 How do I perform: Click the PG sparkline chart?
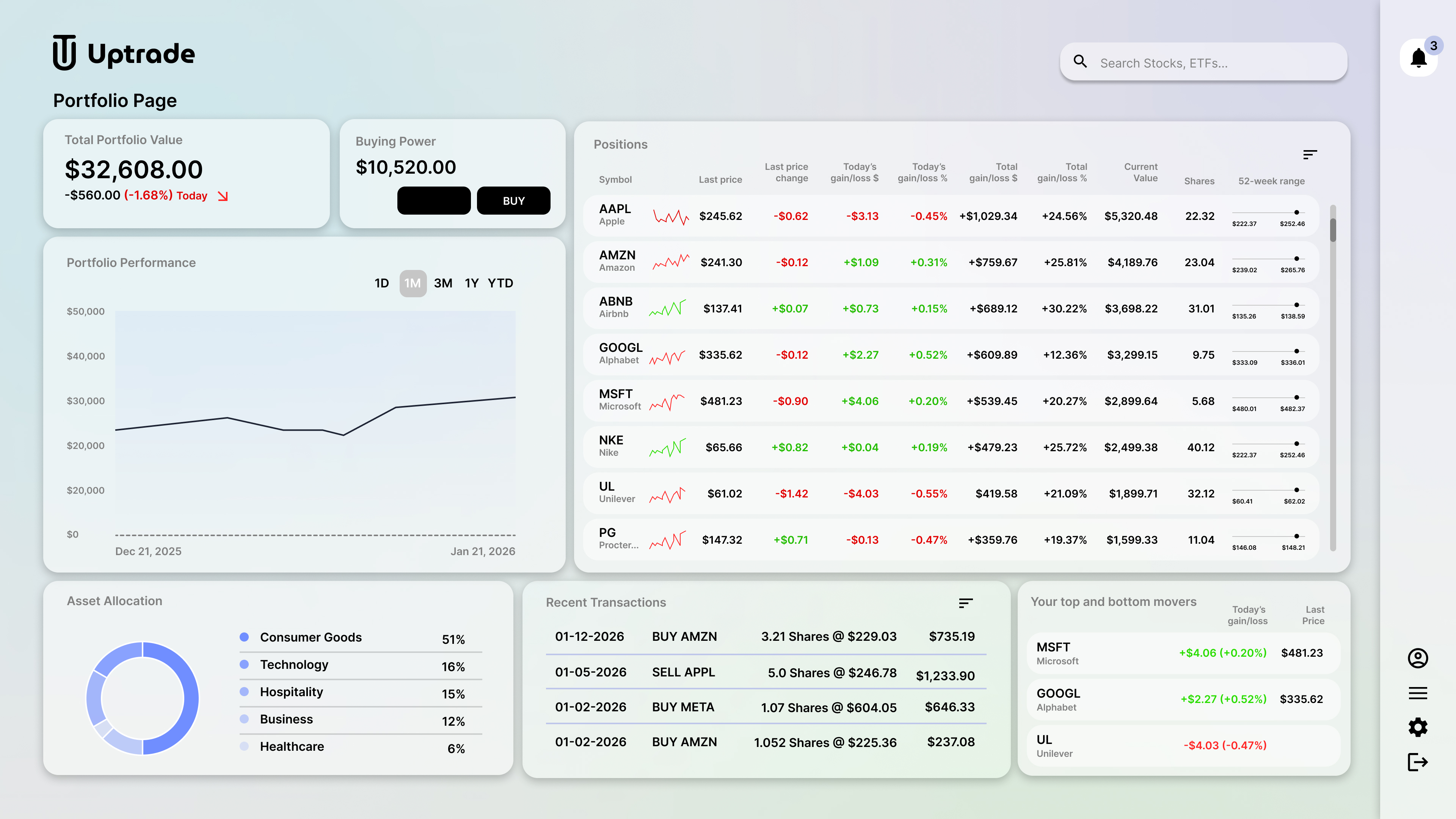(667, 540)
